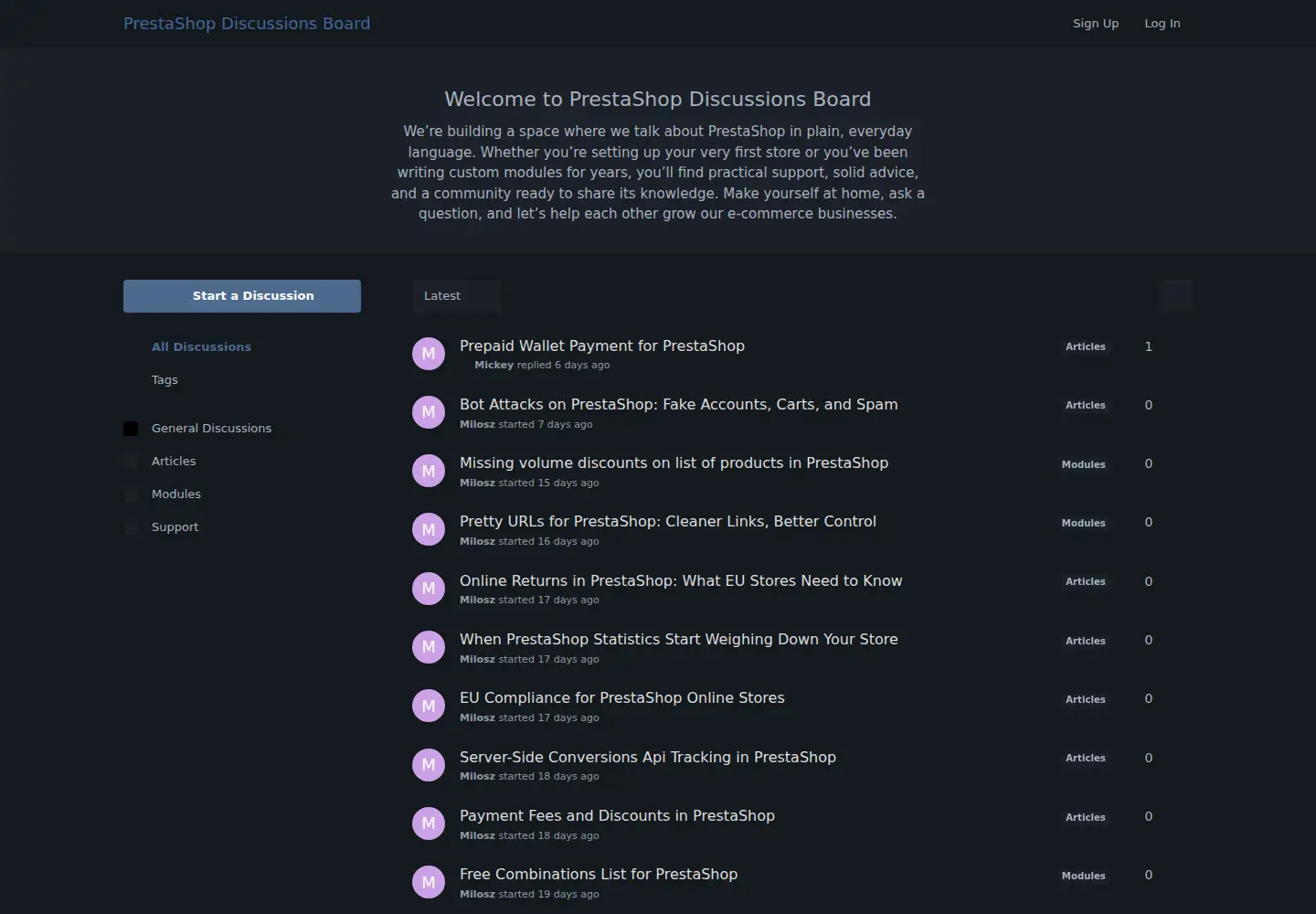1316x914 pixels.
Task: Open avatar beside When PrestaShop Statistics discussion
Action: (x=429, y=647)
